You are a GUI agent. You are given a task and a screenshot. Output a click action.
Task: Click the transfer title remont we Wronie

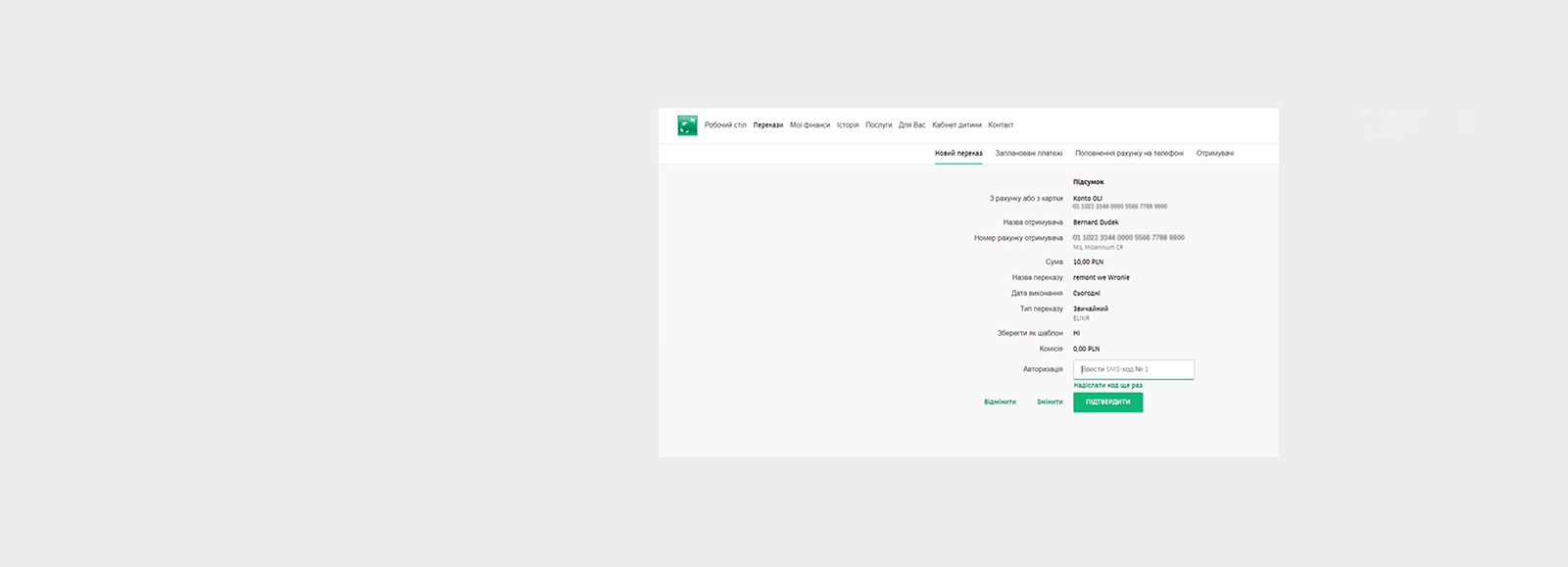tap(1101, 278)
